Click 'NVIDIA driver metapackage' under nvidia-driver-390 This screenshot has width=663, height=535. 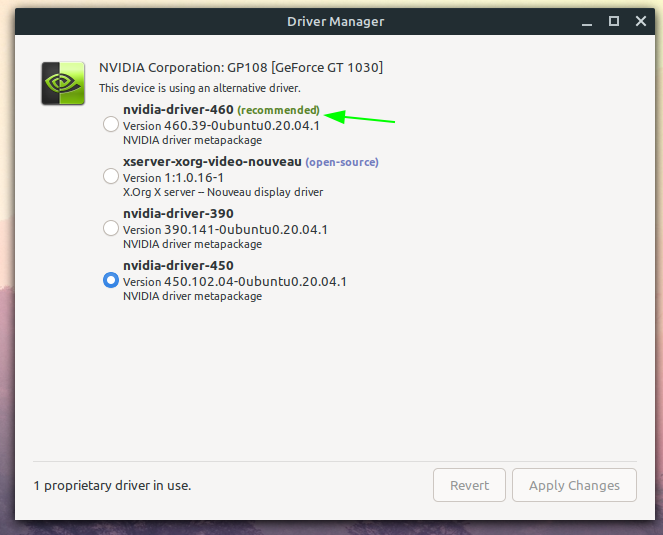192,244
